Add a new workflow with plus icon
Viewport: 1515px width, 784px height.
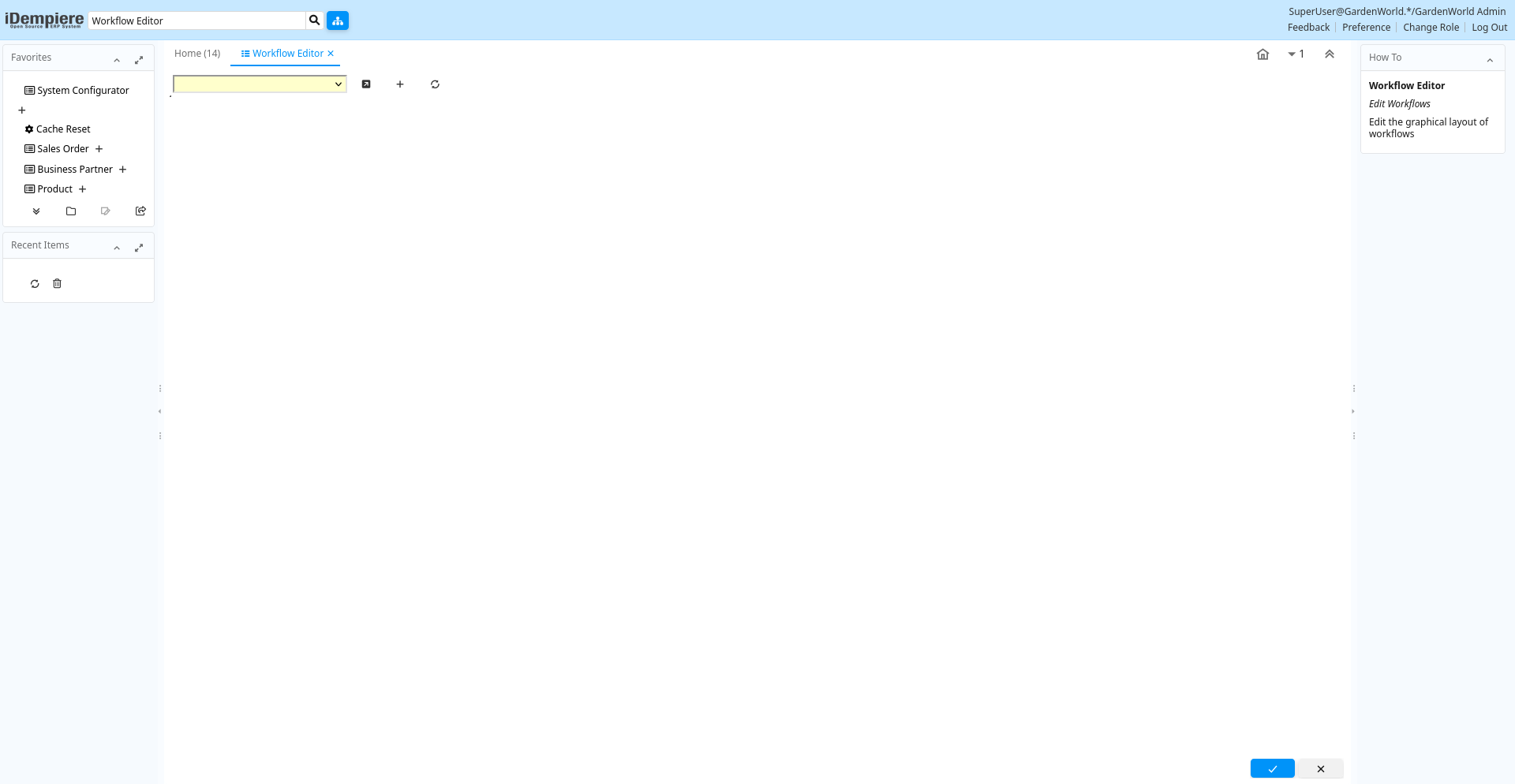(x=400, y=84)
